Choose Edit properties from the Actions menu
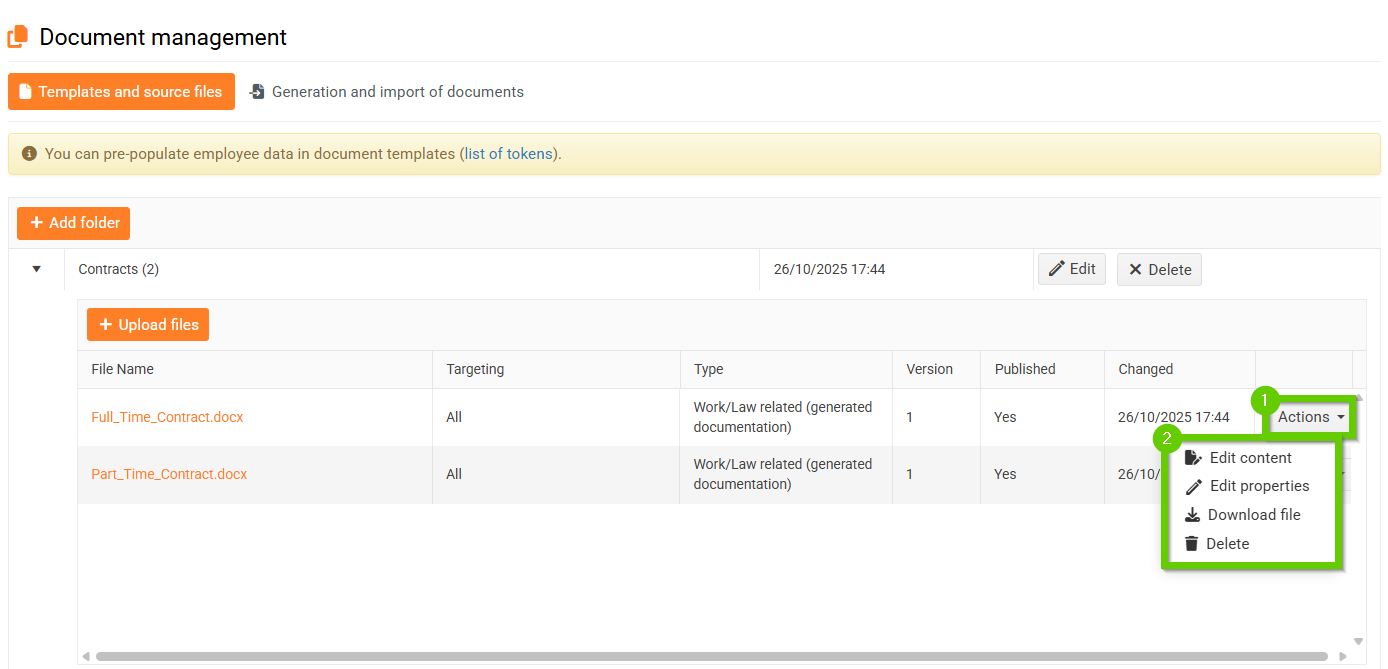This screenshot has height=669, width=1388. (x=1259, y=486)
